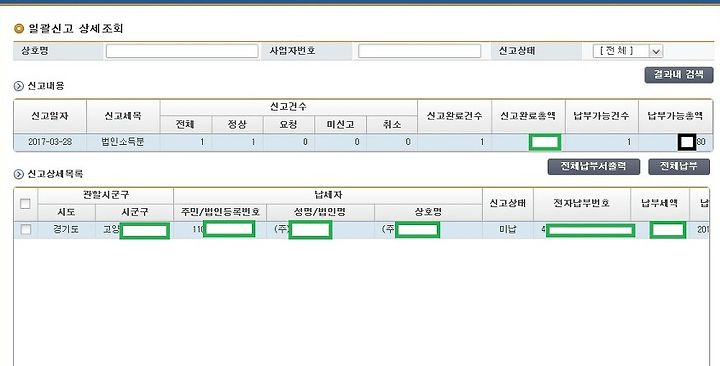Click the 신고상세목록 section arrow icon

click(x=19, y=174)
